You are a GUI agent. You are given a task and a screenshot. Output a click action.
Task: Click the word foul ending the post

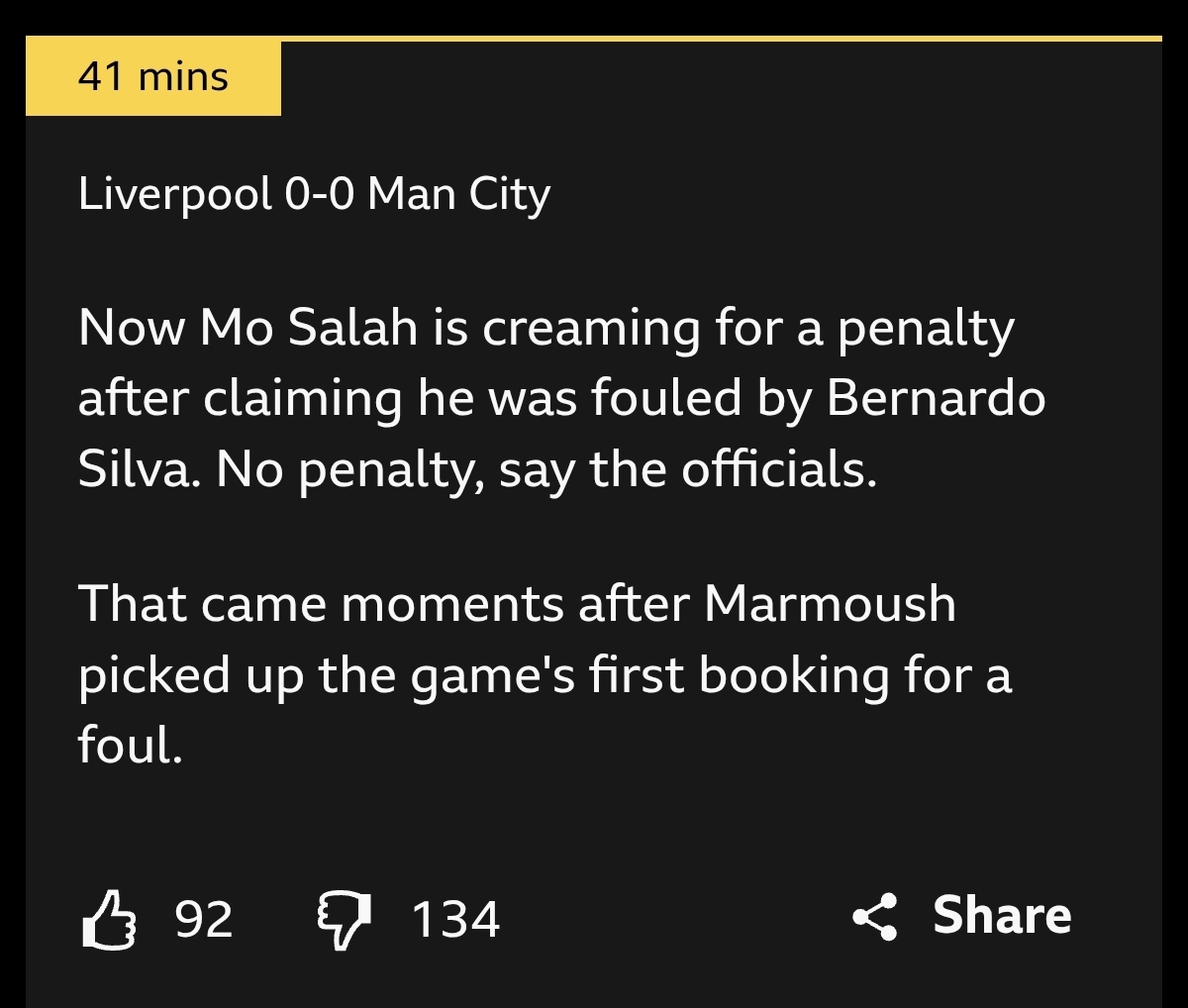pyautogui.click(x=128, y=745)
